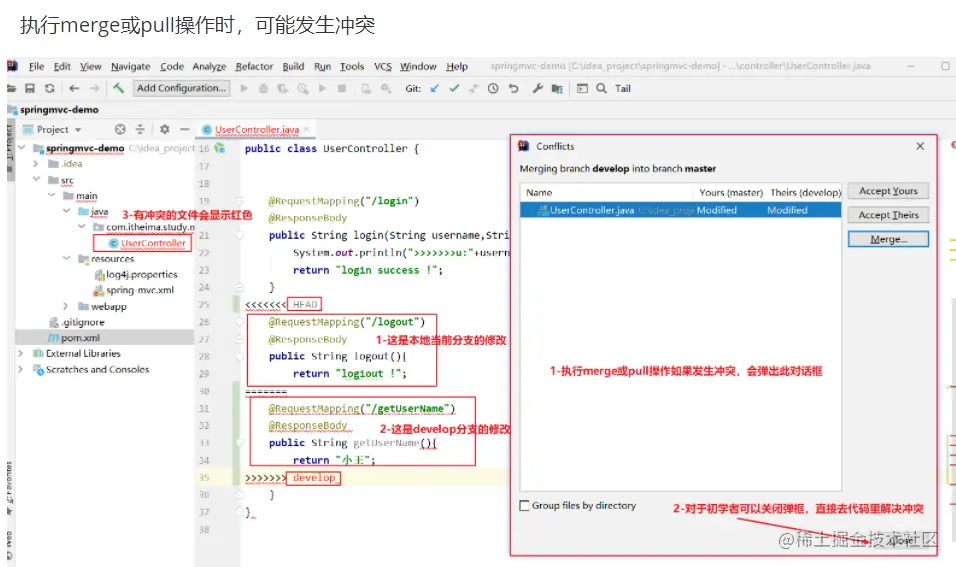Click the Git Rollback undo arrow icon

tap(513, 88)
